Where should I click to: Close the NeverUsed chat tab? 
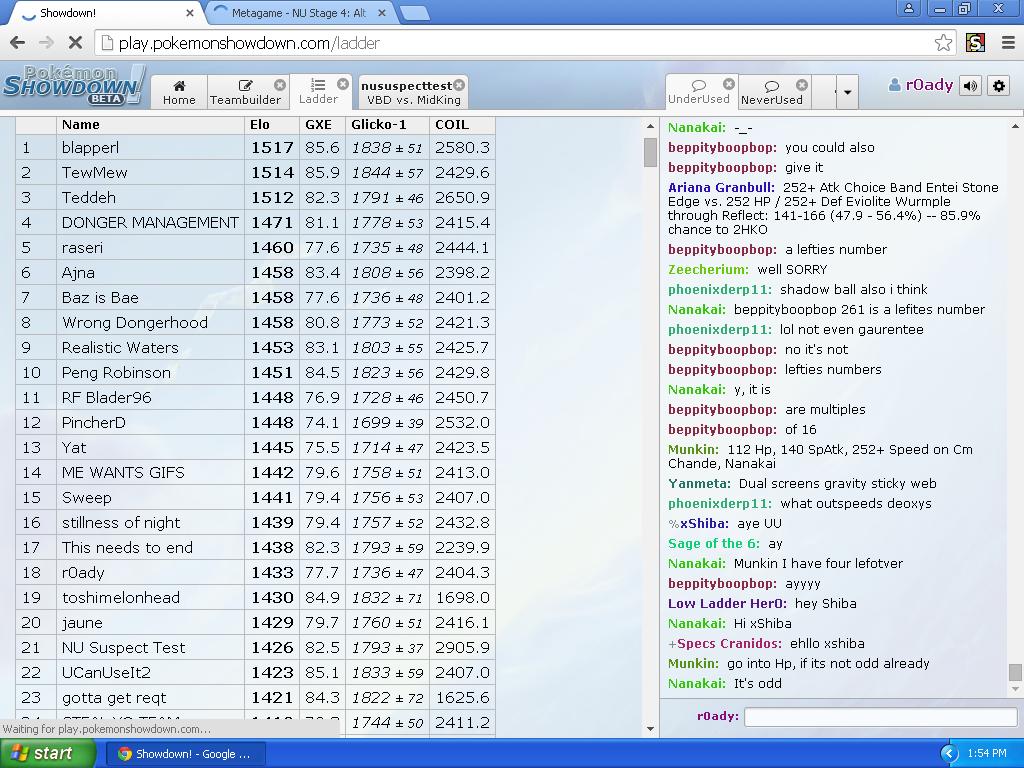[801, 85]
